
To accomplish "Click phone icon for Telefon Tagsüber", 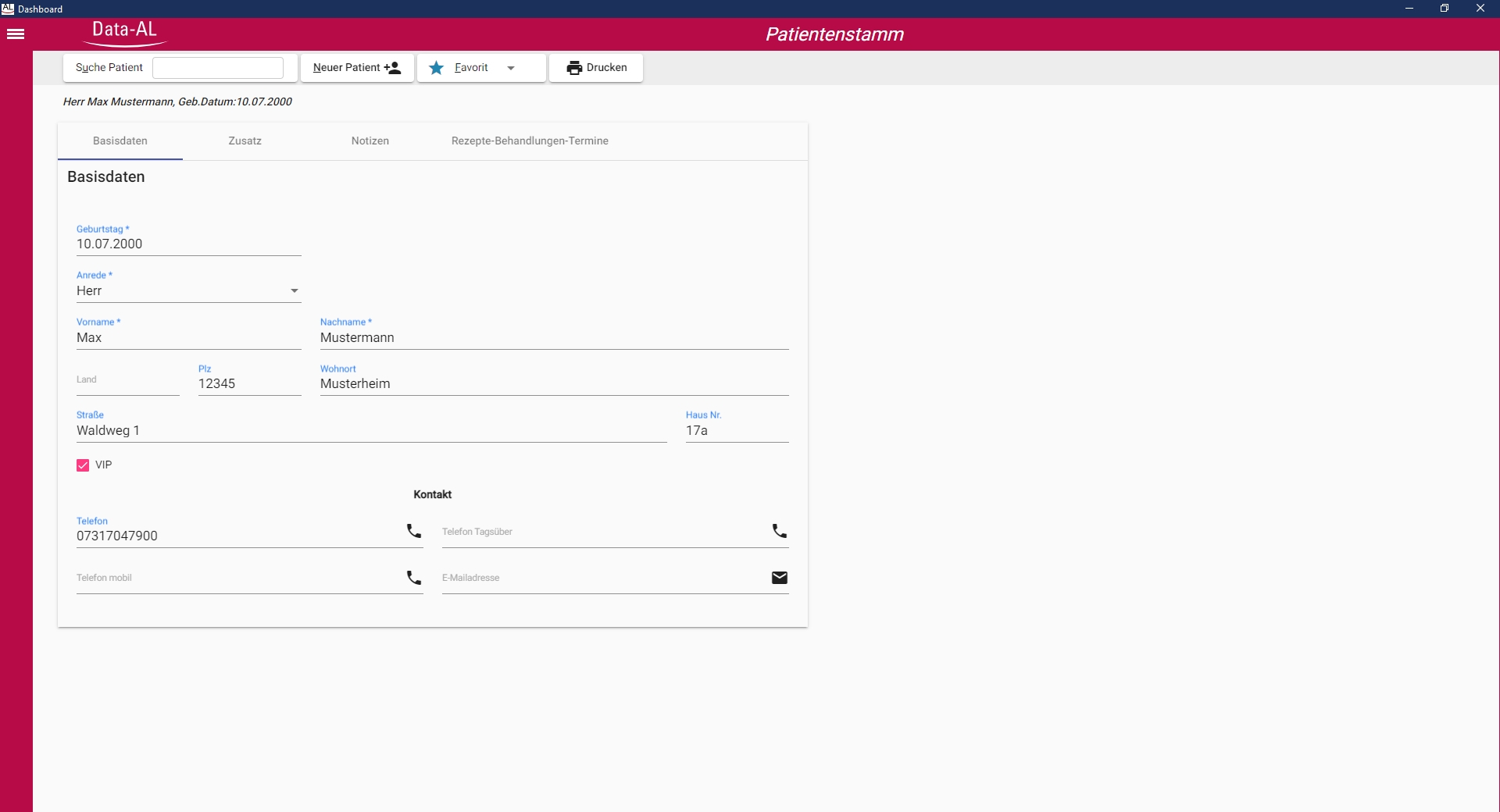I will pyautogui.click(x=780, y=532).
